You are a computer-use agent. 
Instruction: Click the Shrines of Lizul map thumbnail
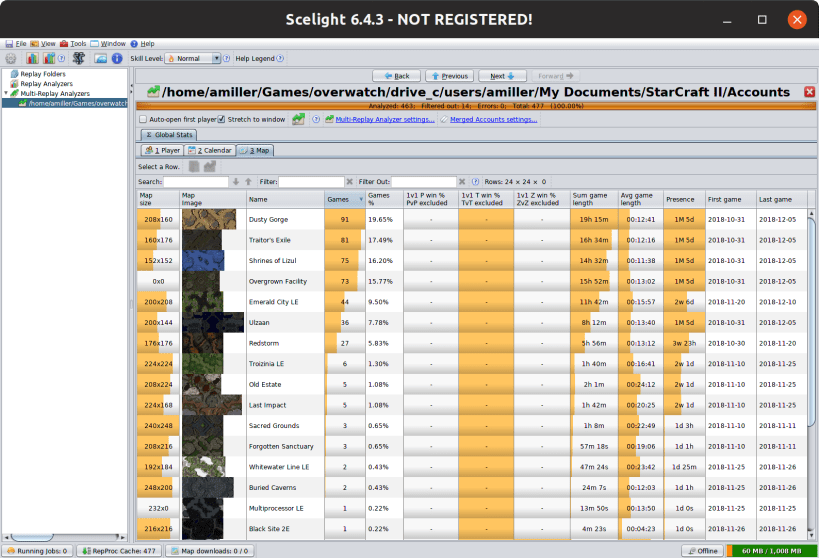[x=203, y=261]
